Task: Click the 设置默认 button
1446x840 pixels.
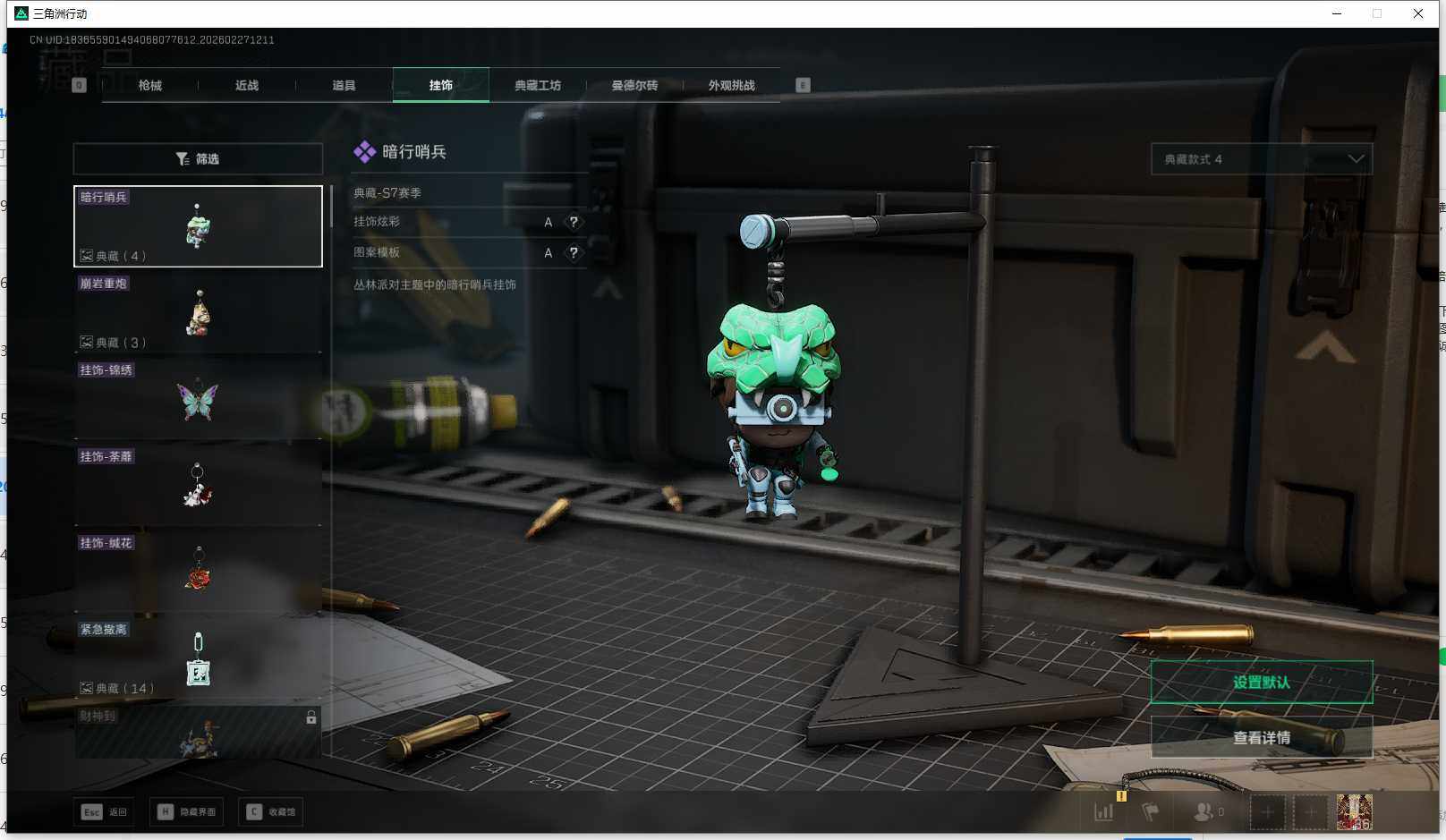Action: pyautogui.click(x=1261, y=682)
